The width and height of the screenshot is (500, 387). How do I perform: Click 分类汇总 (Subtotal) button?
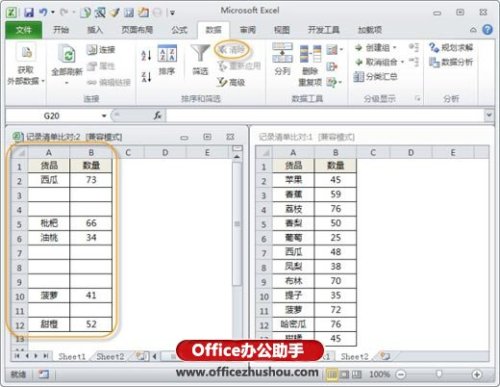click(376, 77)
